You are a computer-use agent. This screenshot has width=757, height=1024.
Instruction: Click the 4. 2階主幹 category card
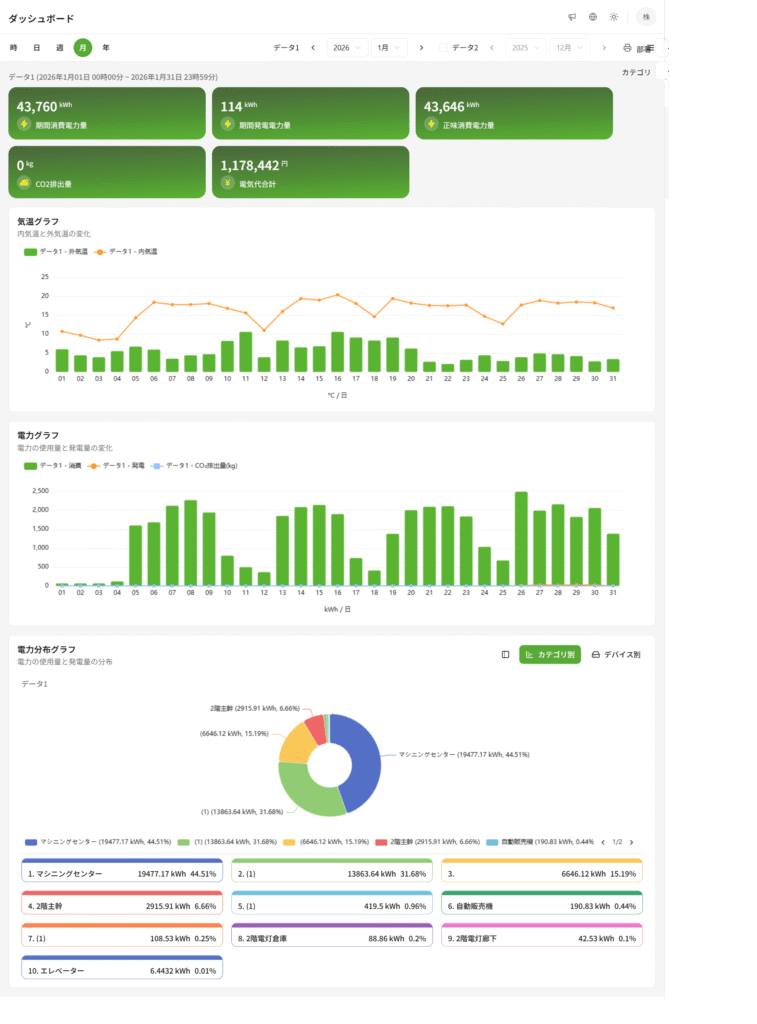point(122,905)
